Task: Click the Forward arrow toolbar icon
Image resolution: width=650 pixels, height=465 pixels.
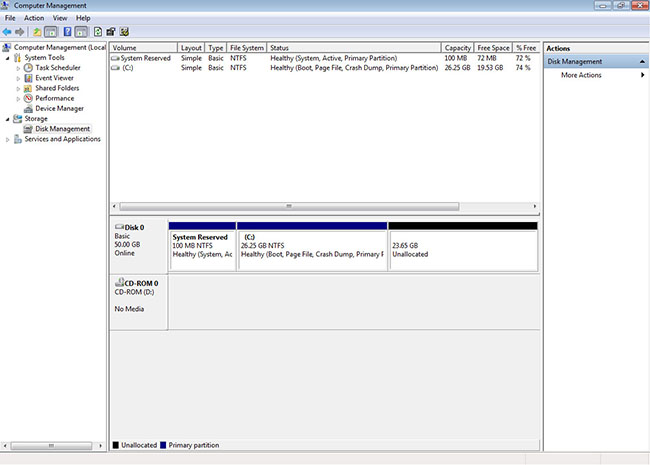Action: (19, 32)
